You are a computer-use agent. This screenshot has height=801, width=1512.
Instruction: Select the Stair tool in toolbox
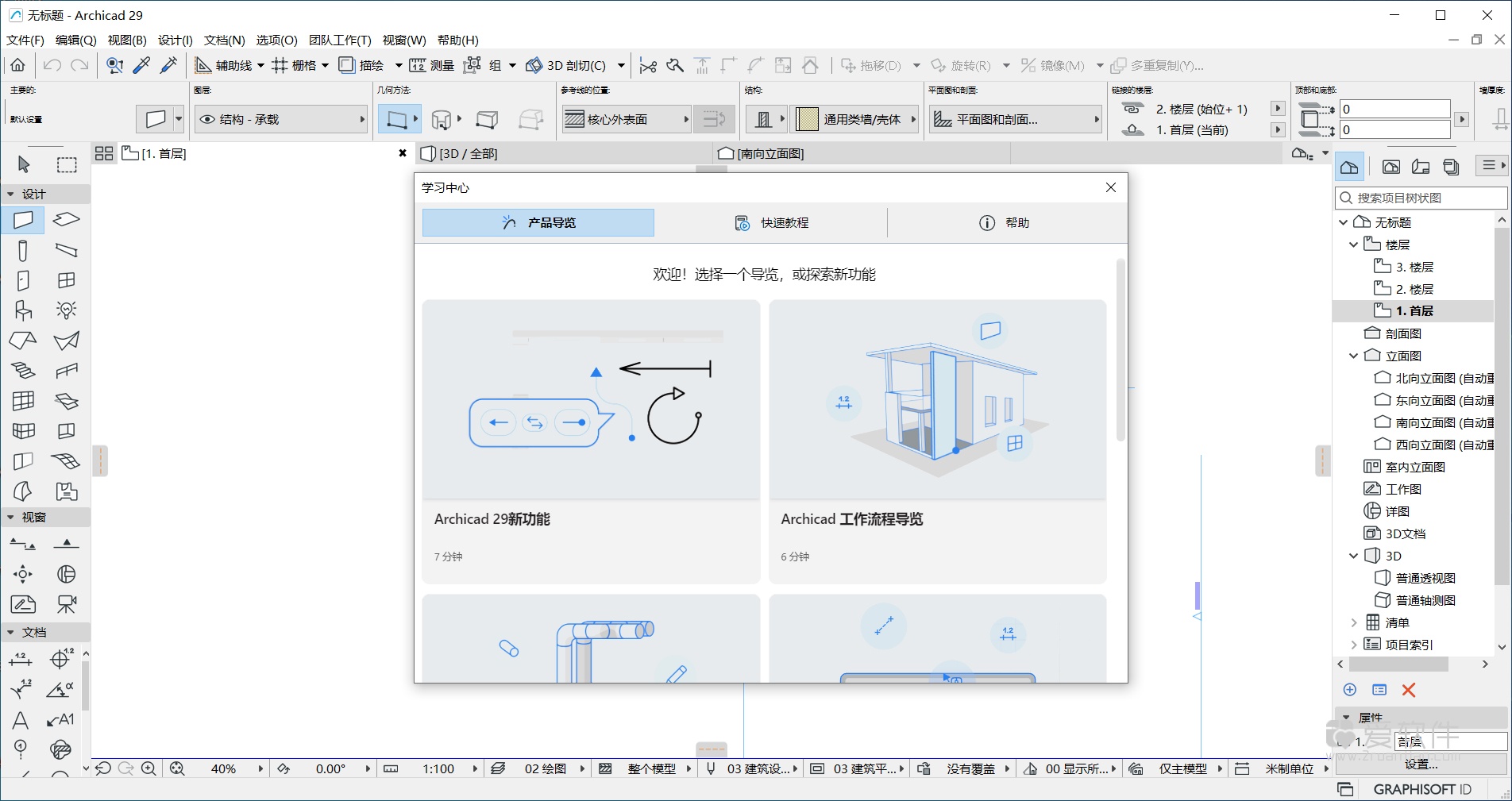[23, 371]
